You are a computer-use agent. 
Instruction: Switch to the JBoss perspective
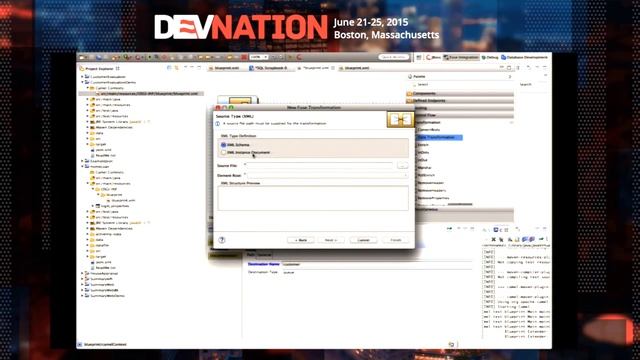[x=433, y=58]
